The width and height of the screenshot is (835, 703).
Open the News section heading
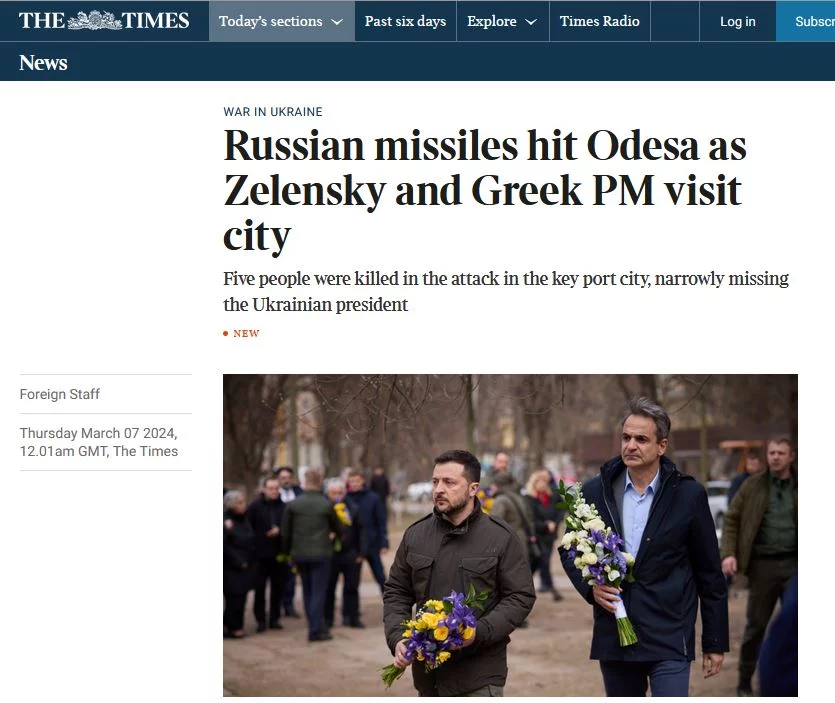(x=43, y=62)
